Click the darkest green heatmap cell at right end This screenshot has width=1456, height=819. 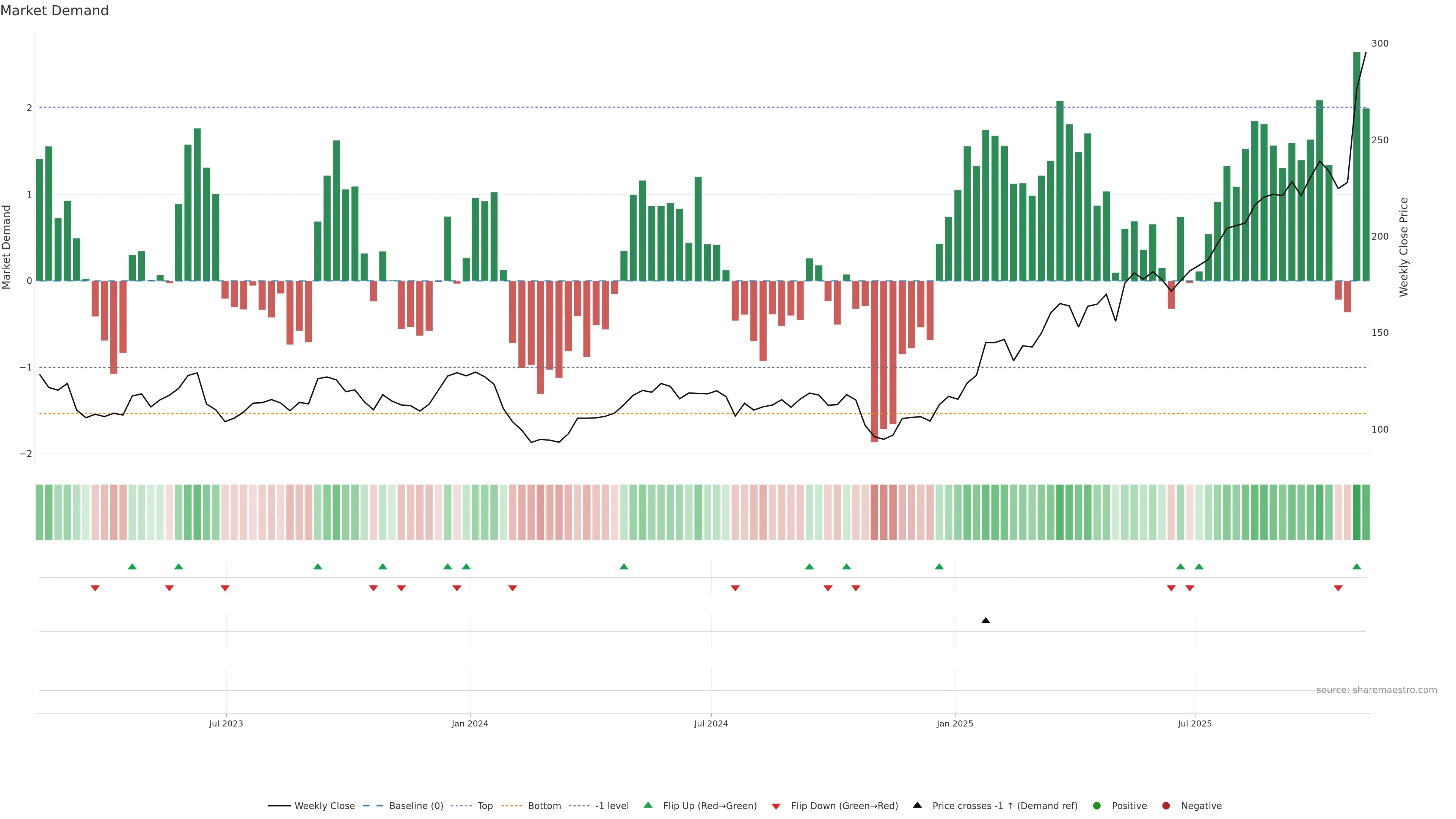pyautogui.click(x=1357, y=512)
